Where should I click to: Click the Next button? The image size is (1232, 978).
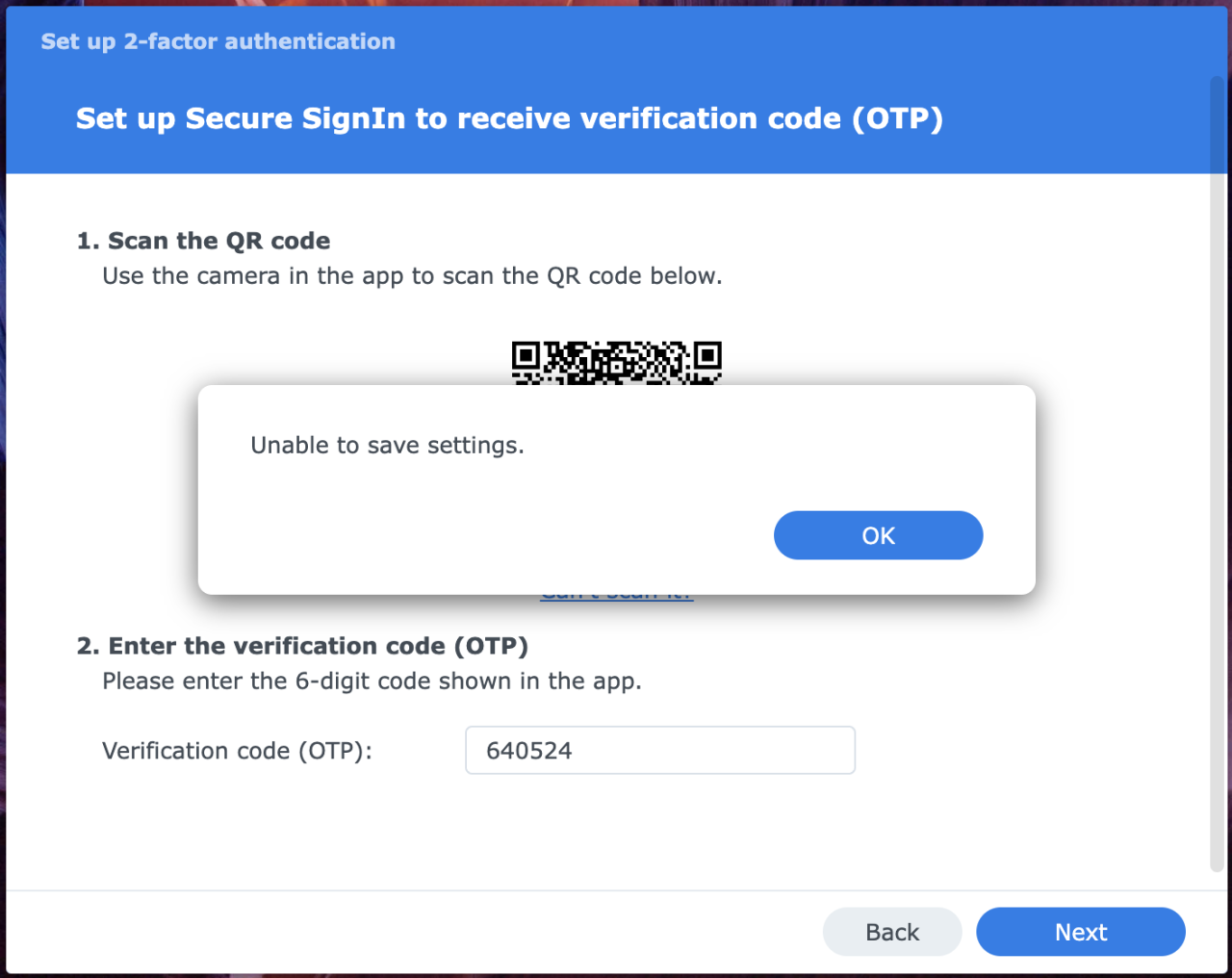(x=1081, y=932)
